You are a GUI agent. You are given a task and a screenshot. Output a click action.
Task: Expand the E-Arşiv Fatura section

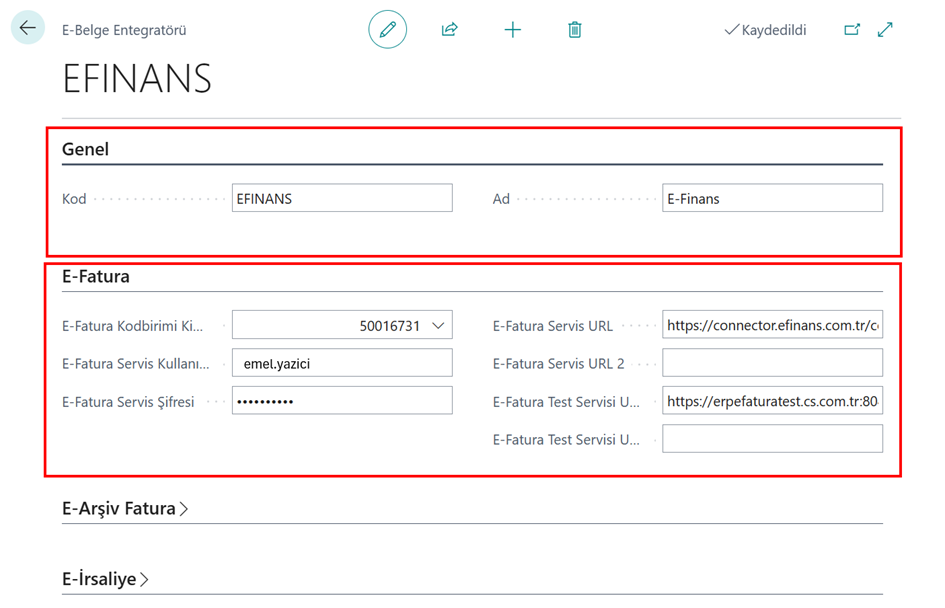point(125,509)
